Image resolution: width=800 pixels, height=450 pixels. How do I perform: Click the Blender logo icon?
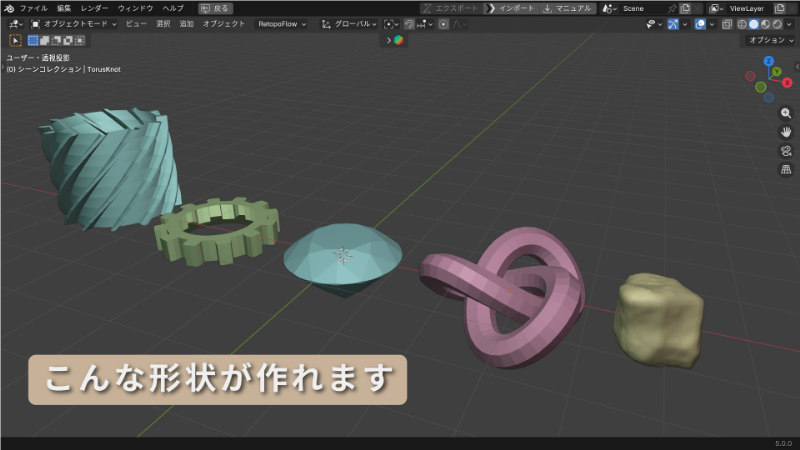coord(9,8)
